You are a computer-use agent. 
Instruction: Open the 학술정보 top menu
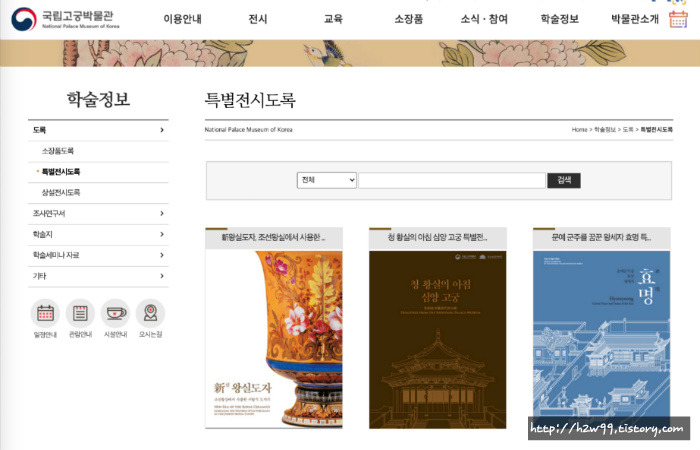(x=559, y=19)
